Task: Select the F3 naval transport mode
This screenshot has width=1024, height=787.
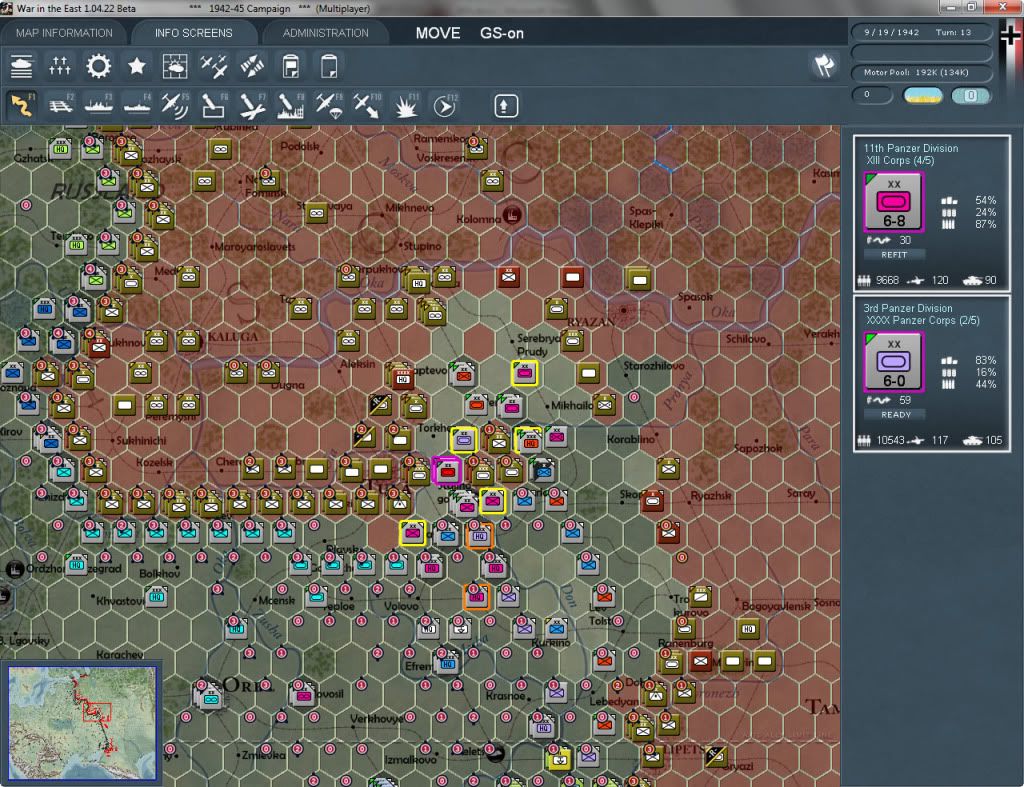Action: pos(99,106)
